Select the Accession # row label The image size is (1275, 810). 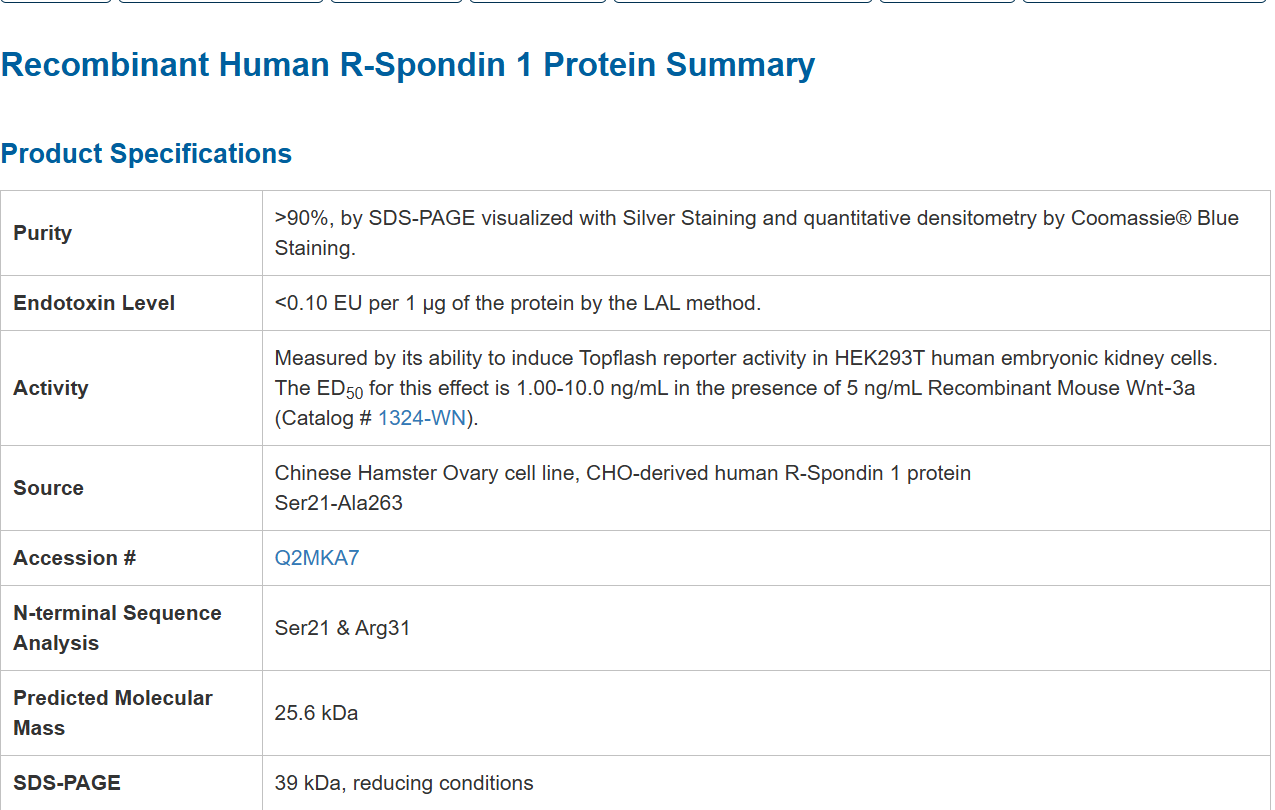pos(74,558)
